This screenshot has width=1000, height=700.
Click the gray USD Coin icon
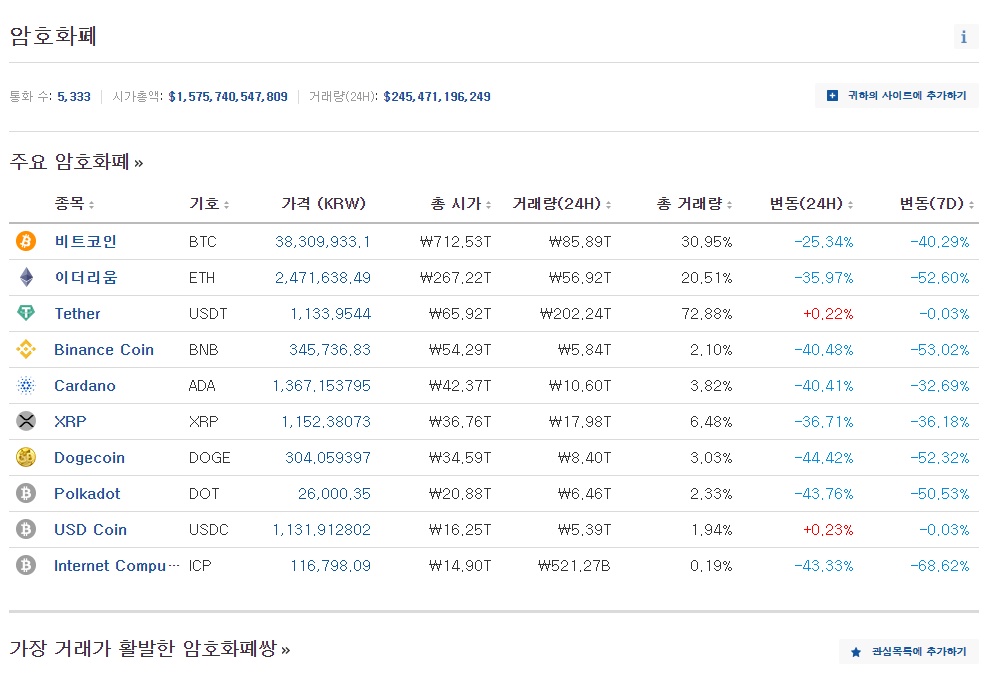[x=26, y=529]
